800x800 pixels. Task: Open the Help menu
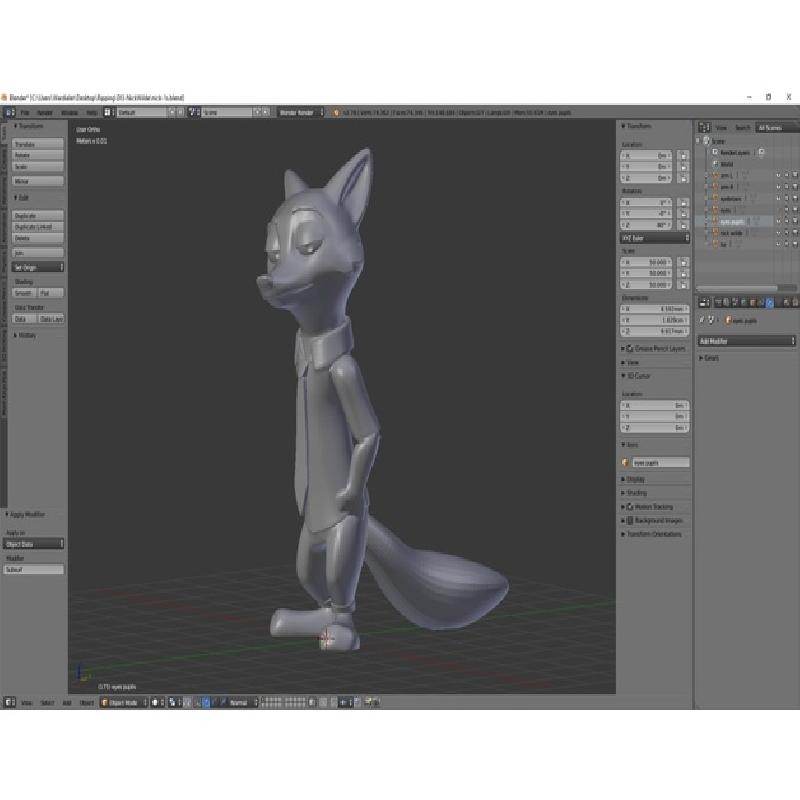91,113
